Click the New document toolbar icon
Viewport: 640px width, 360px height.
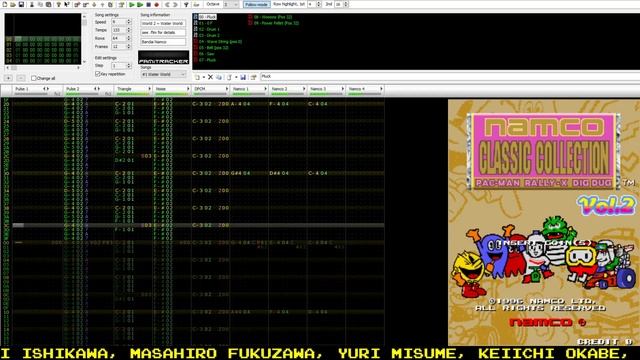pos(5,4)
